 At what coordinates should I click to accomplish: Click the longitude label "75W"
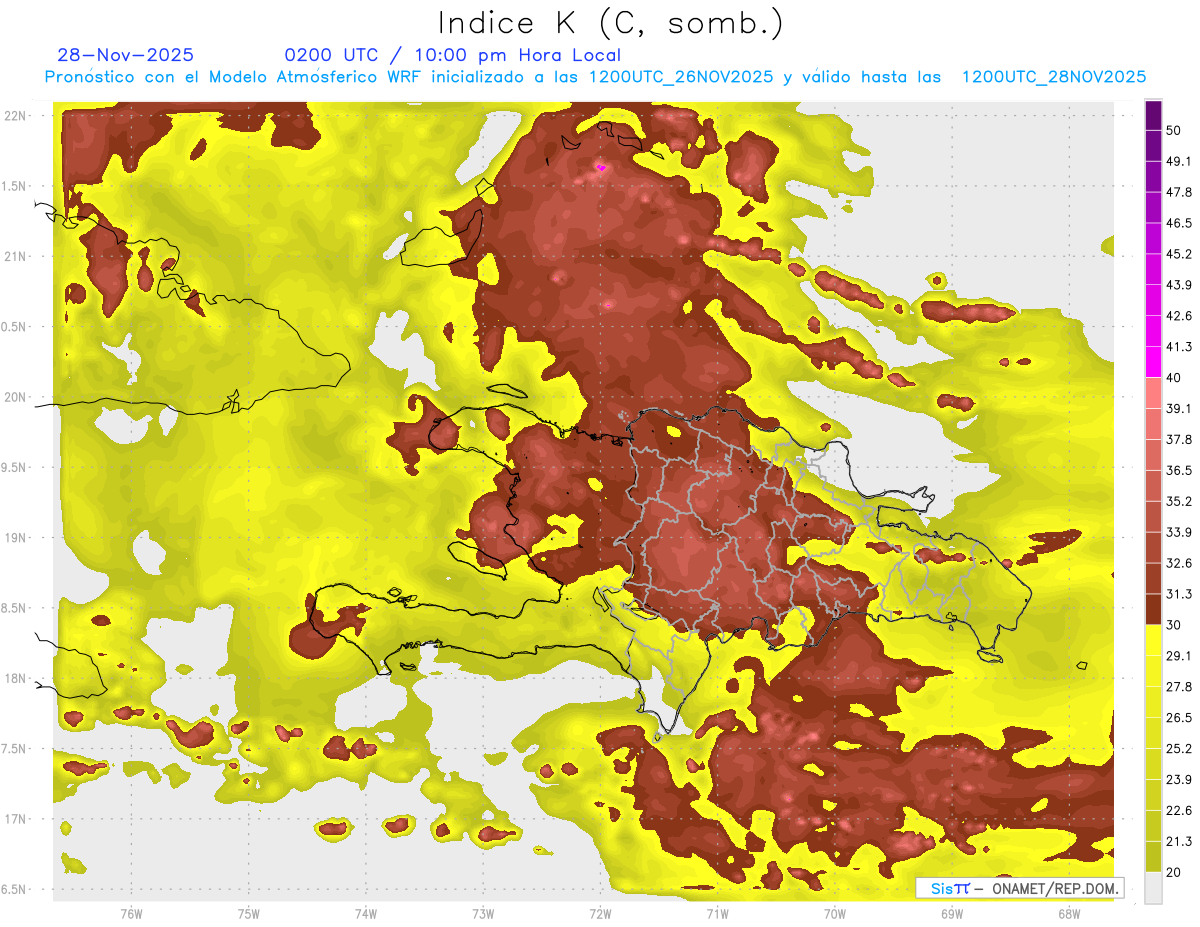coord(249,913)
